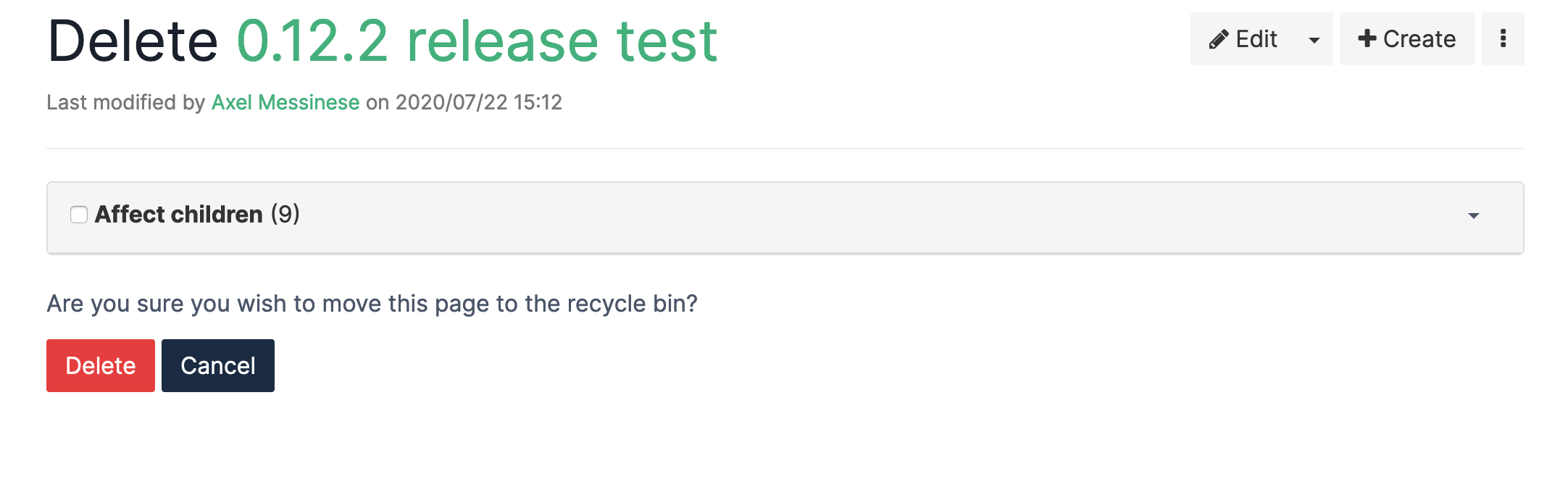Click the 'Last modified by' text
Viewport: 1568px width, 503px height.
(125, 102)
